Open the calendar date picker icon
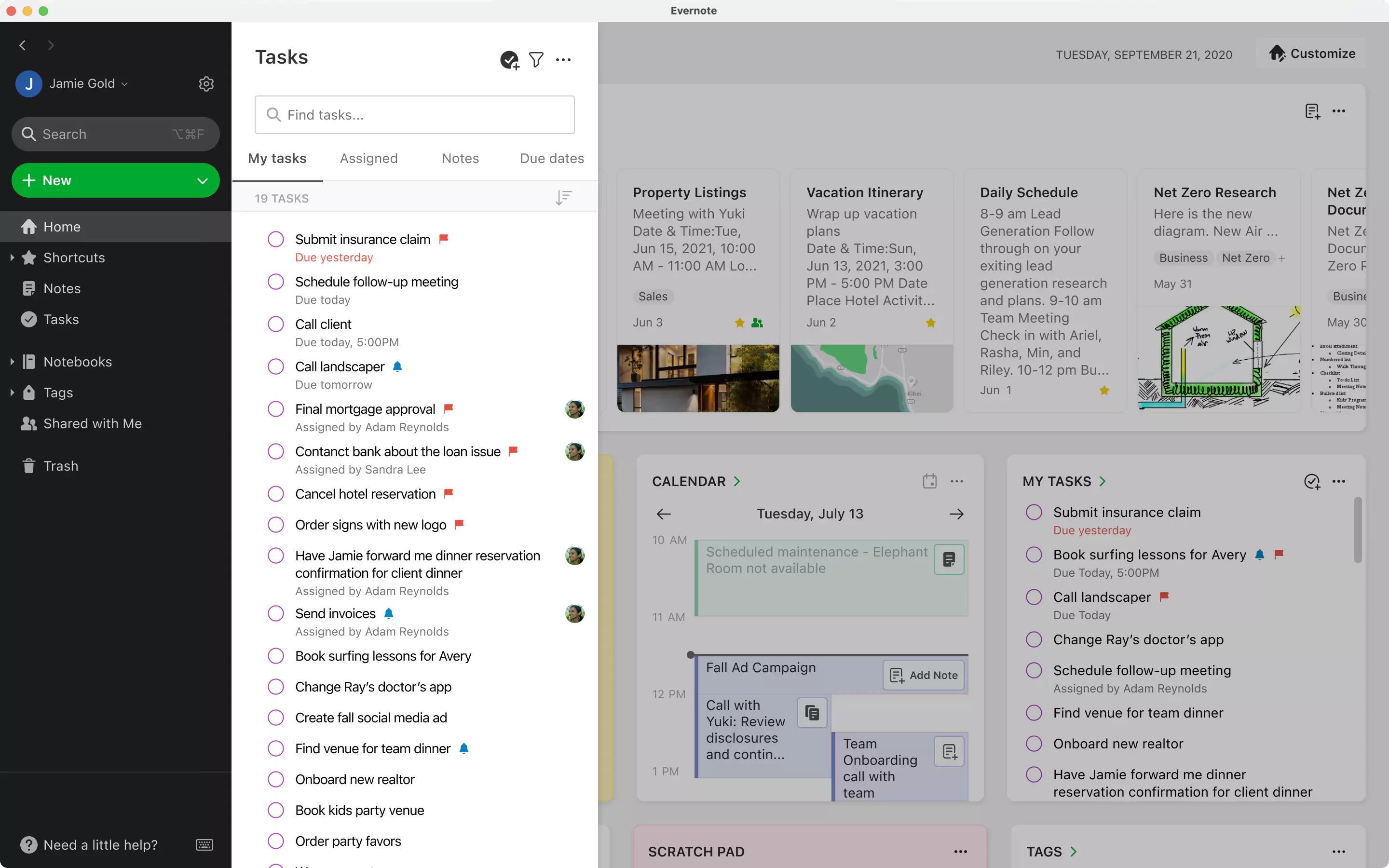Viewport: 1389px width, 868px height. 929,481
